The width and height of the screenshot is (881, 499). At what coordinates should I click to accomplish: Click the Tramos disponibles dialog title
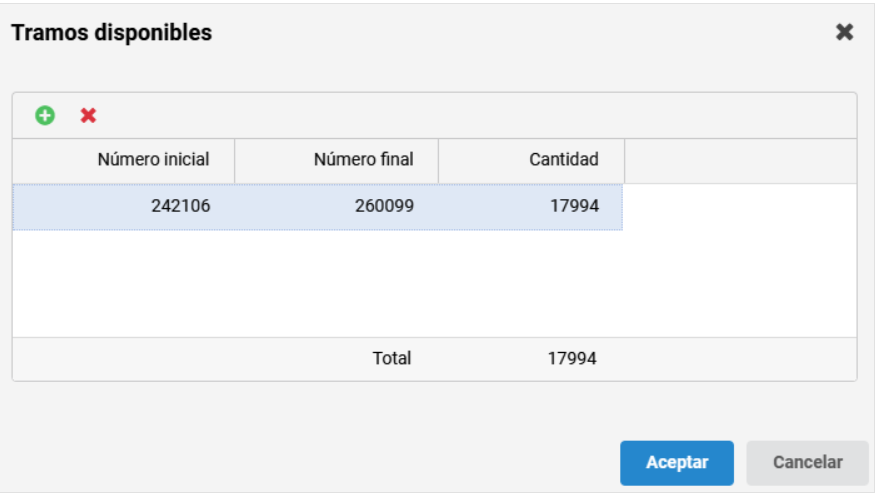point(112,33)
